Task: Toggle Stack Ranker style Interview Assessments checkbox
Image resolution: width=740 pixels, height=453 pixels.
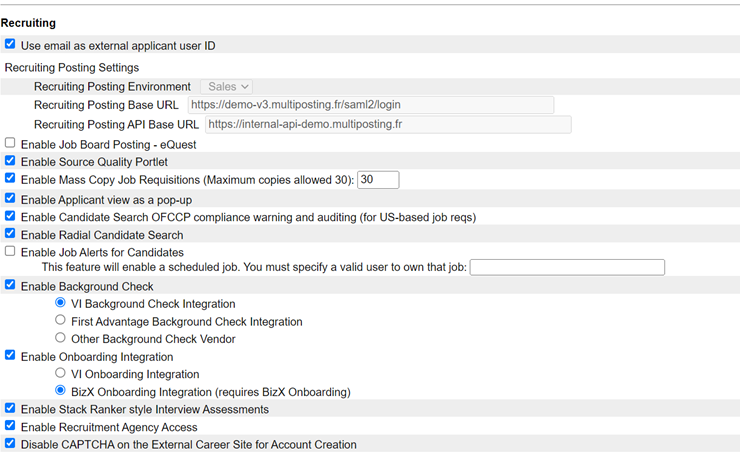Action: coord(10,409)
